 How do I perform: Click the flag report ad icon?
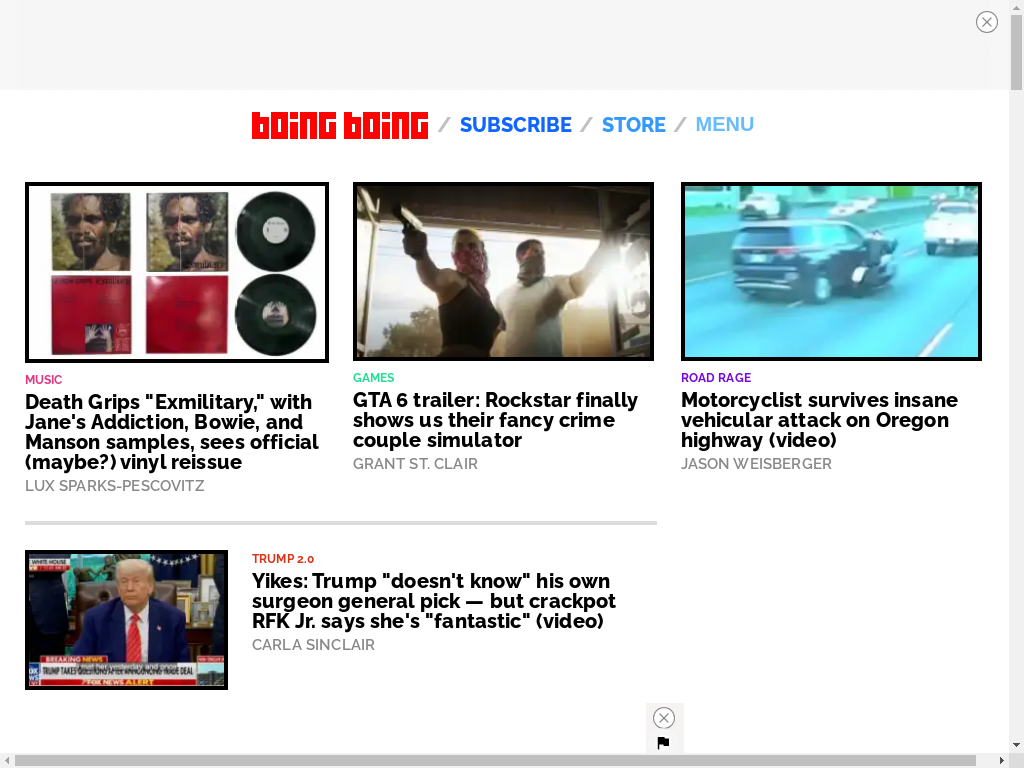coord(664,743)
